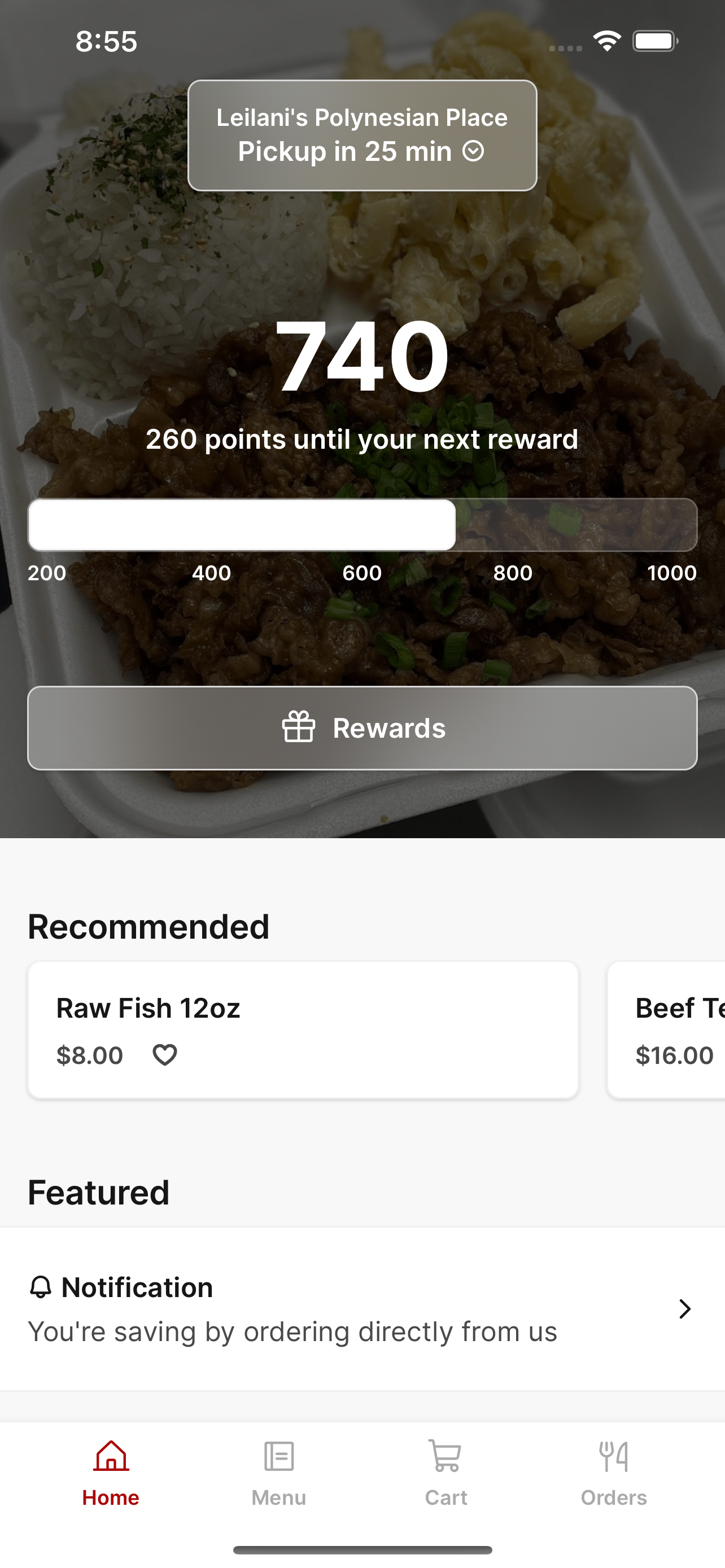Tap the 740 points total
This screenshot has height=1568, width=725.
click(362, 356)
